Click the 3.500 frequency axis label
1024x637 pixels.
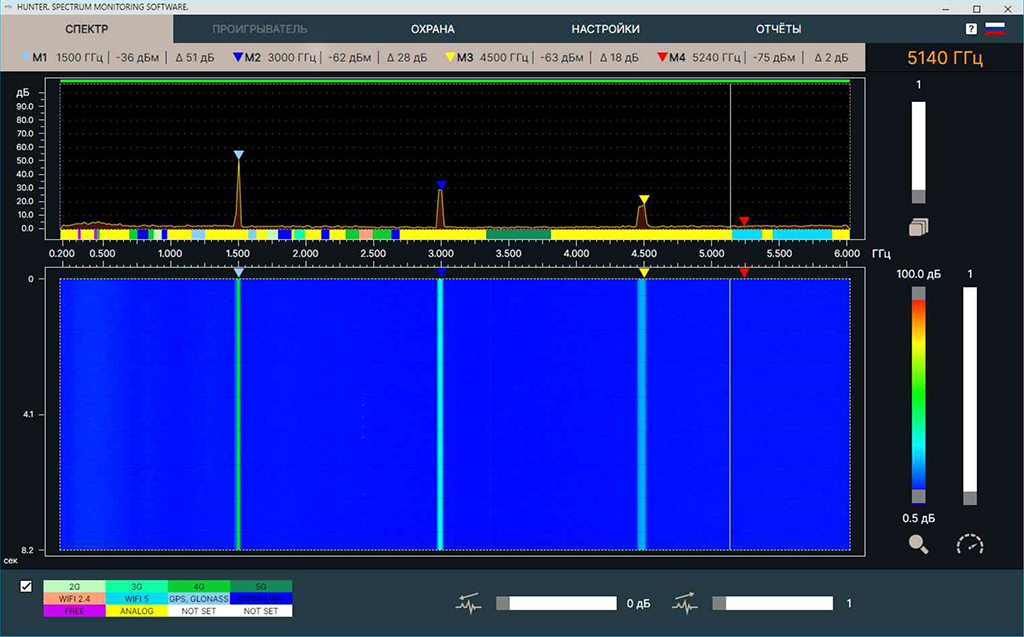click(508, 253)
